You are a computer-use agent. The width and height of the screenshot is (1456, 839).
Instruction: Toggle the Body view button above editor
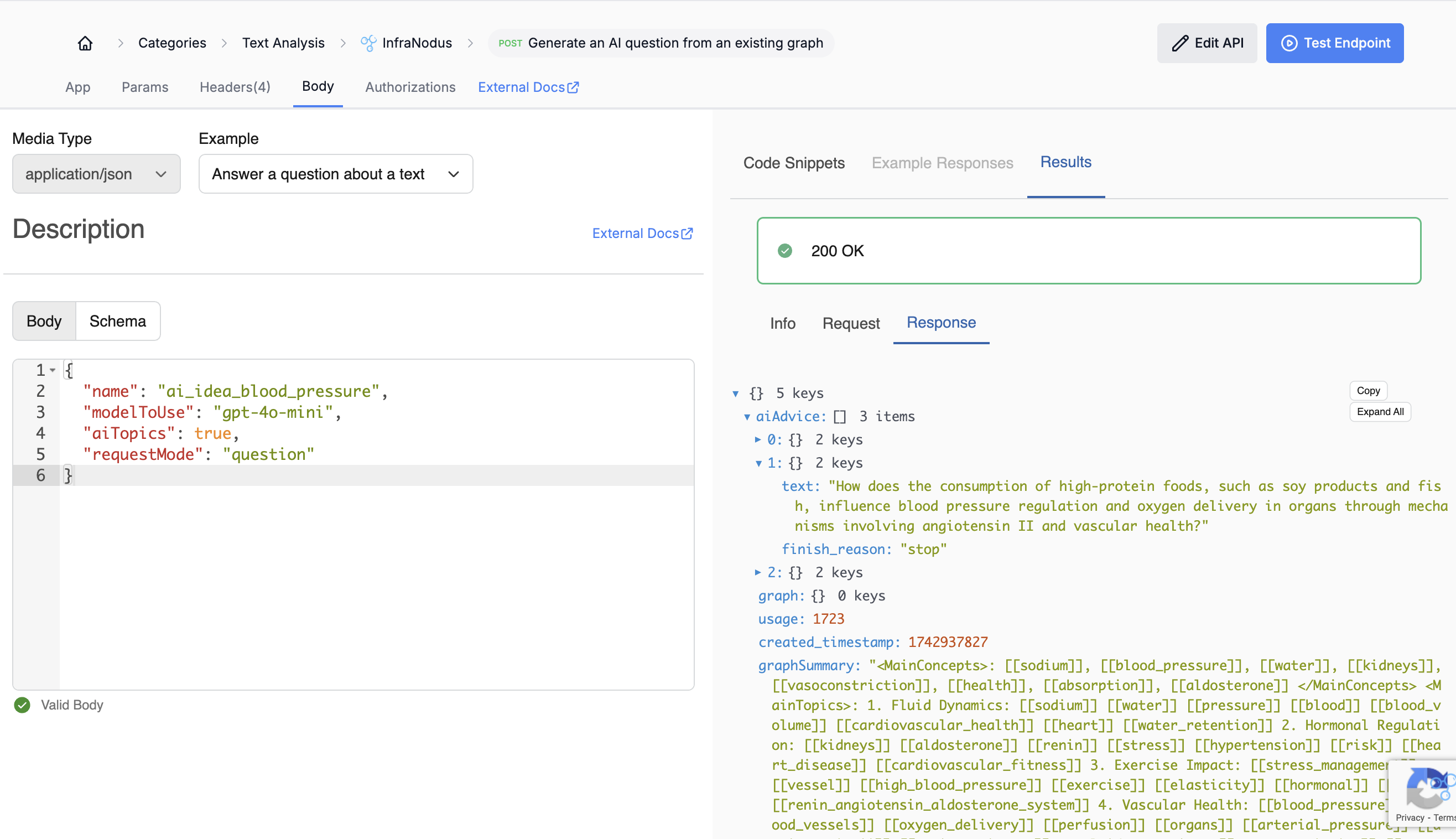pyautogui.click(x=44, y=321)
